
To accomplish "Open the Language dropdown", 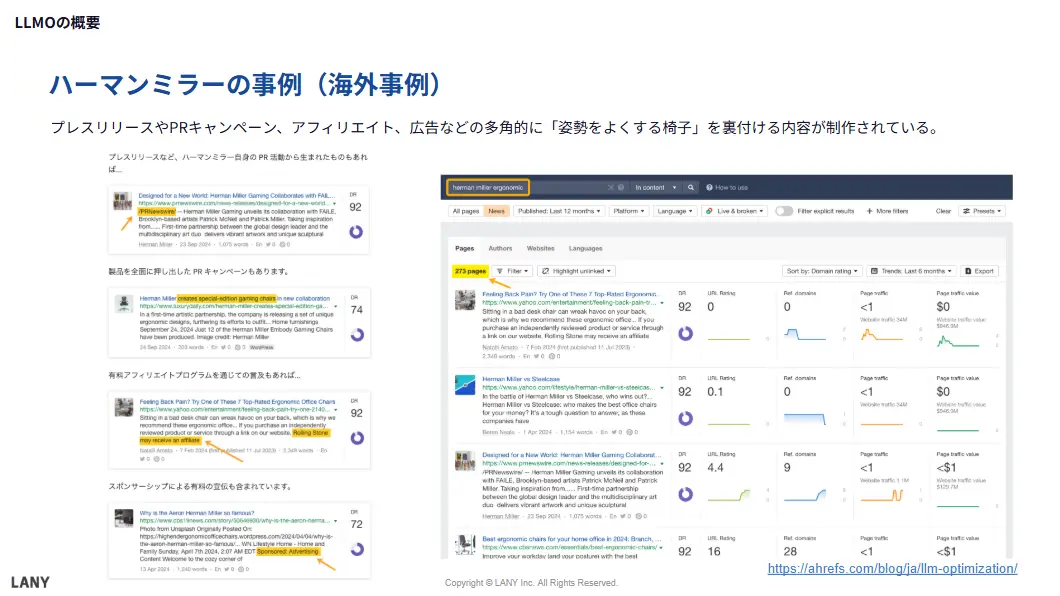I will point(673,210).
